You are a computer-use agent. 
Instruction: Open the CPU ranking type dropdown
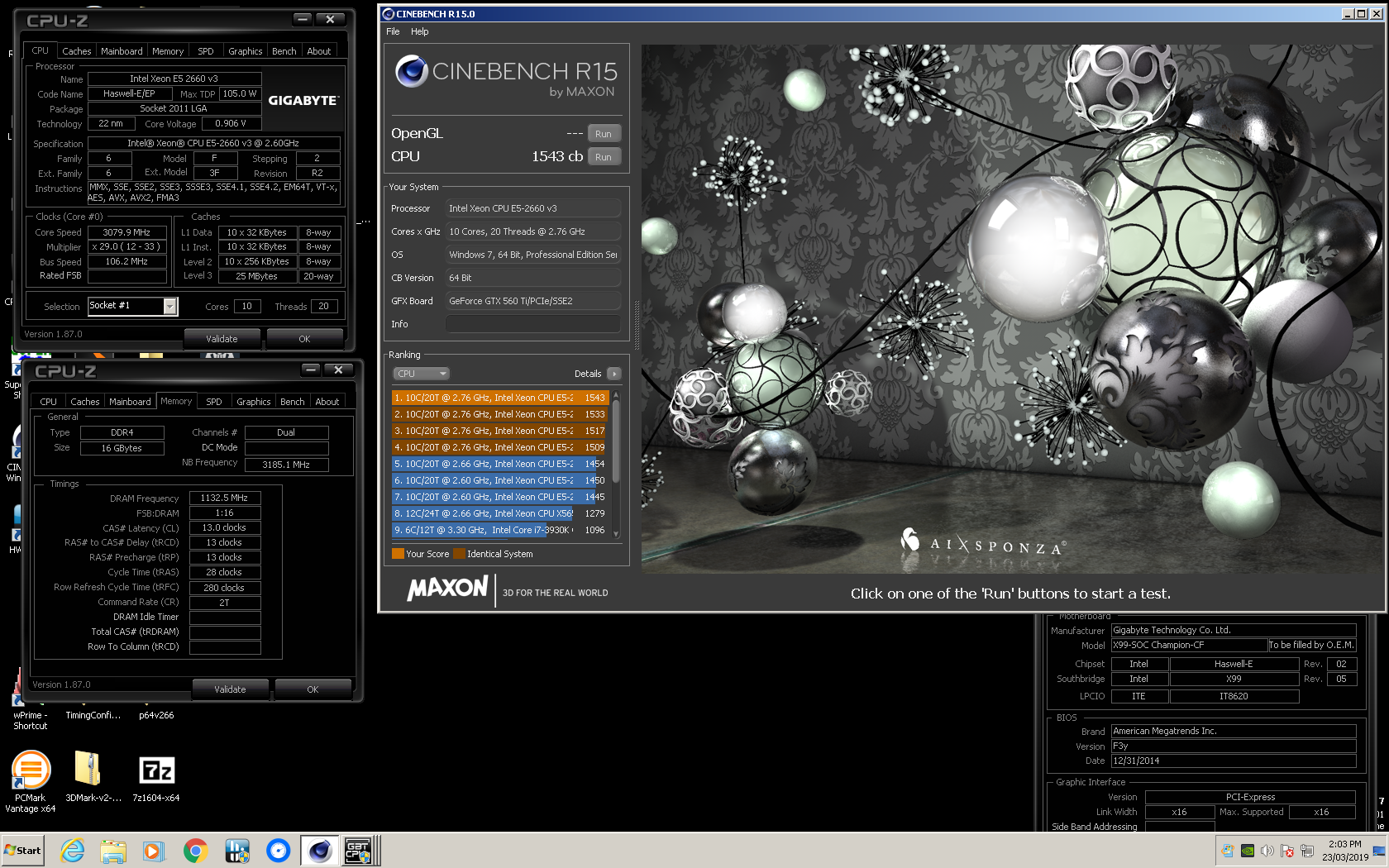[x=420, y=374]
